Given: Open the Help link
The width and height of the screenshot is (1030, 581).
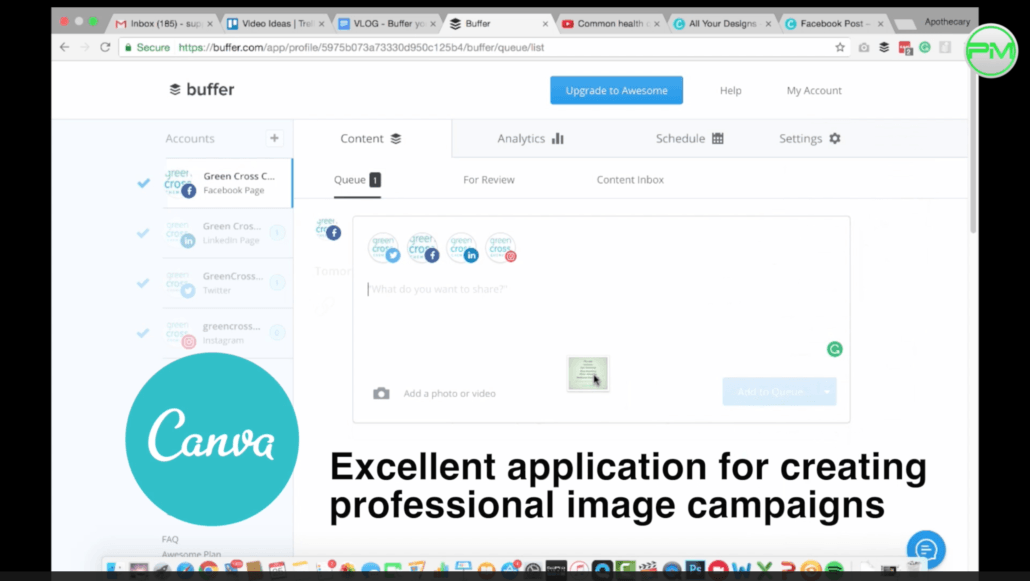Looking at the screenshot, I should (x=730, y=91).
